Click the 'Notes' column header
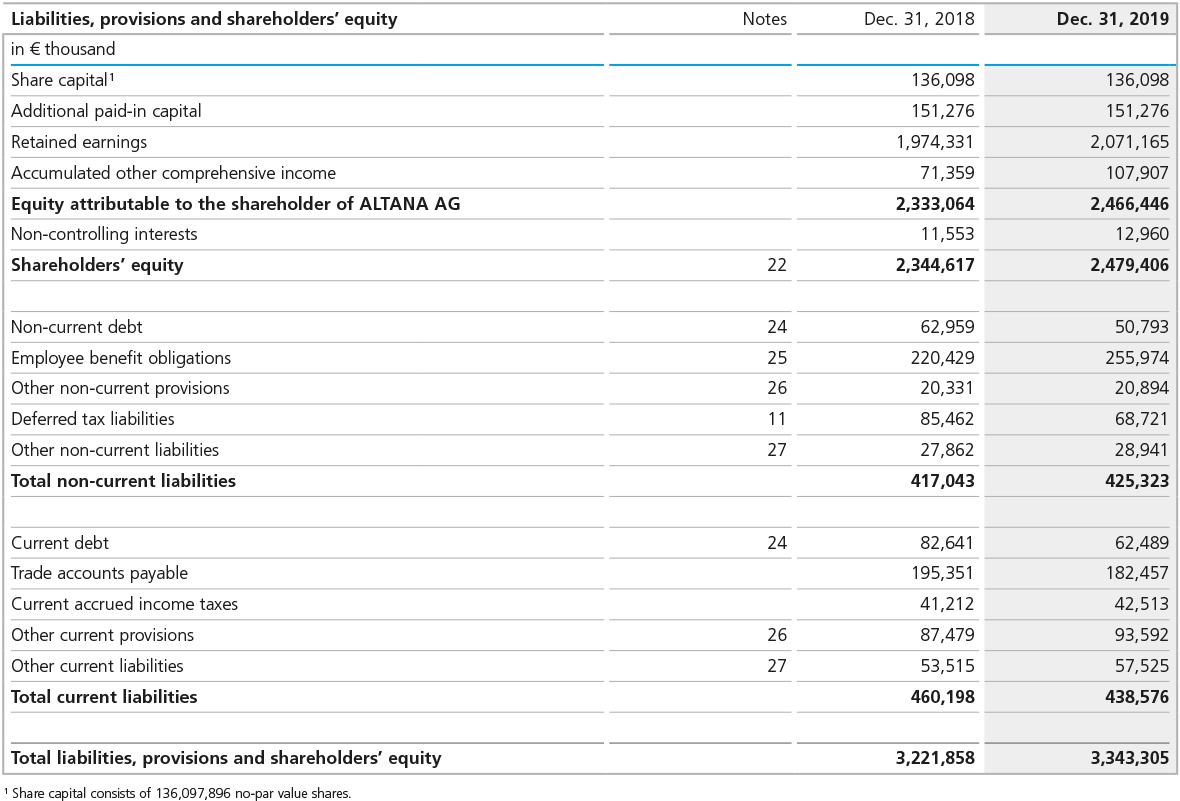 [764, 19]
